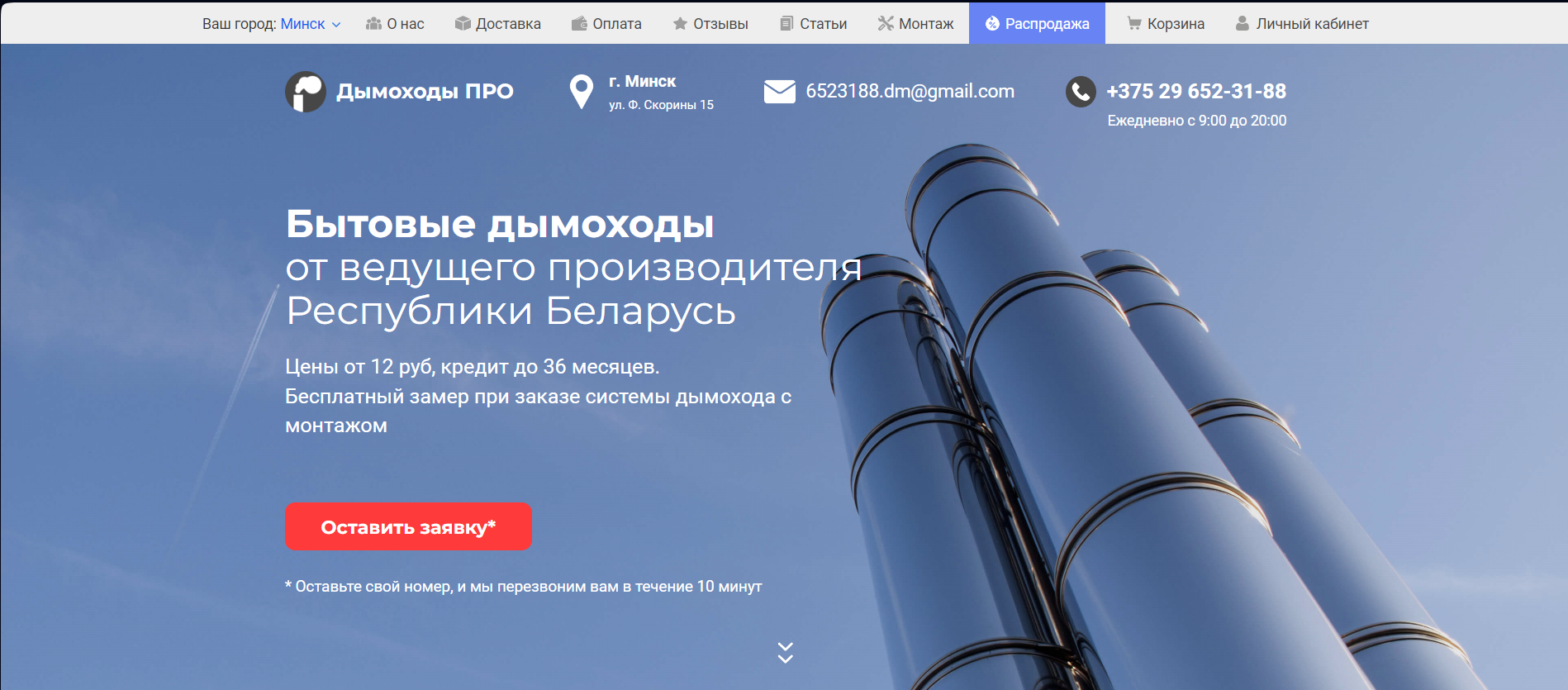Click the shopping cart icon
Image resolution: width=1568 pixels, height=690 pixels.
click(x=1134, y=24)
